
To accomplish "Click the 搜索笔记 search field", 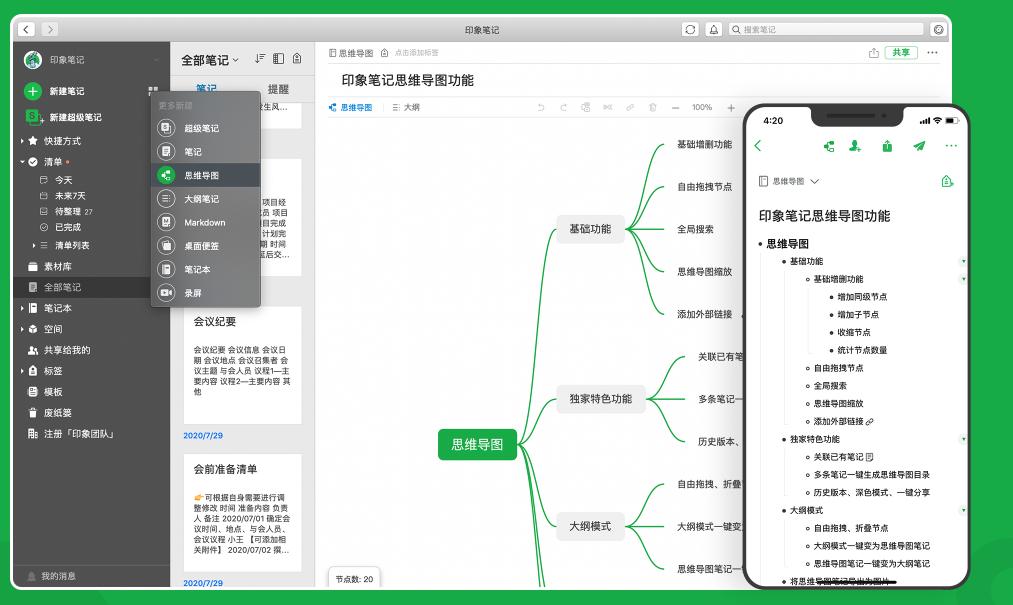I will coord(826,29).
